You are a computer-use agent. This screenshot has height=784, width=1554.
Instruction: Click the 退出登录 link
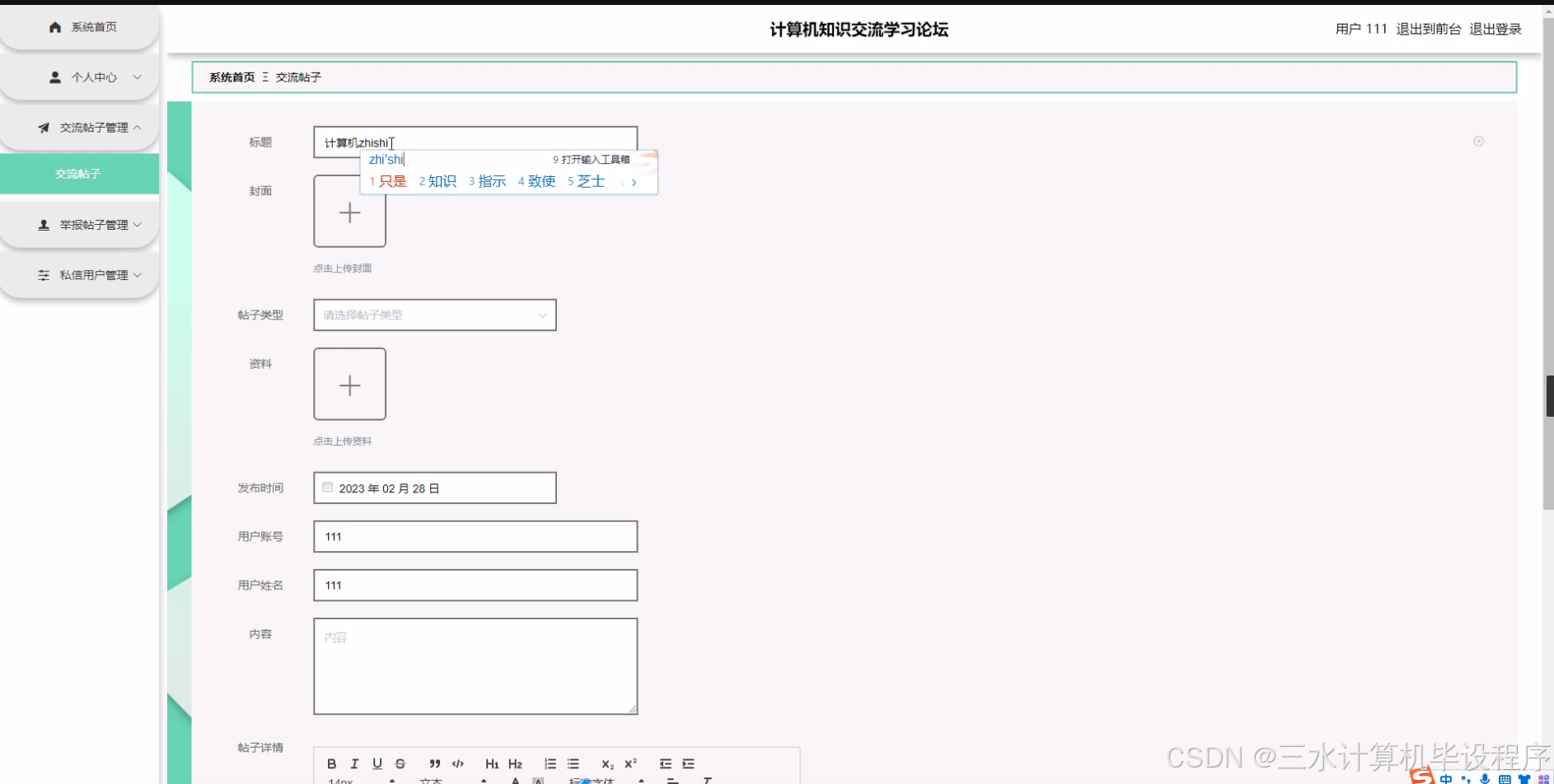click(x=1495, y=29)
